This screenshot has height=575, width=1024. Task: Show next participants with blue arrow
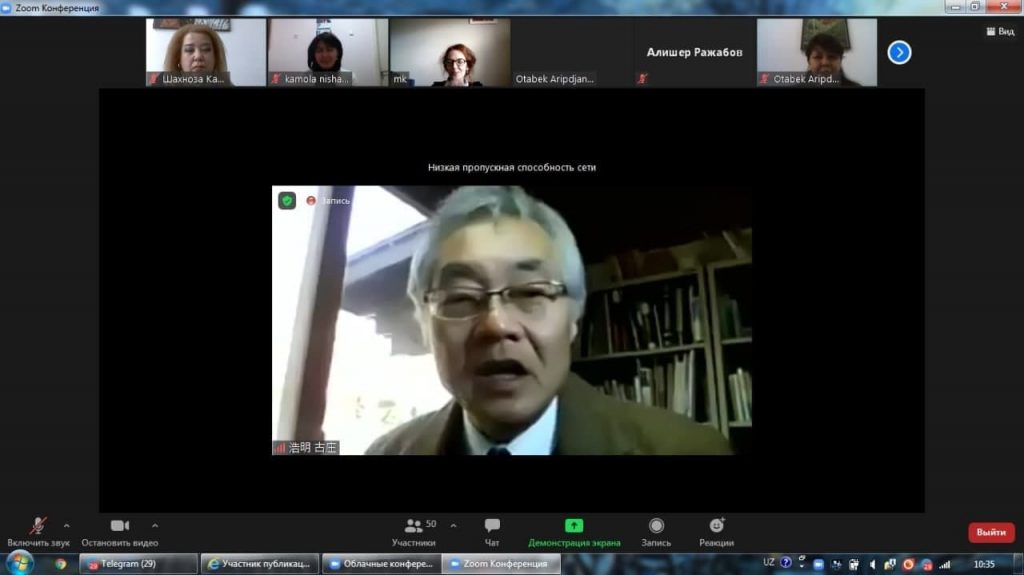tap(899, 52)
